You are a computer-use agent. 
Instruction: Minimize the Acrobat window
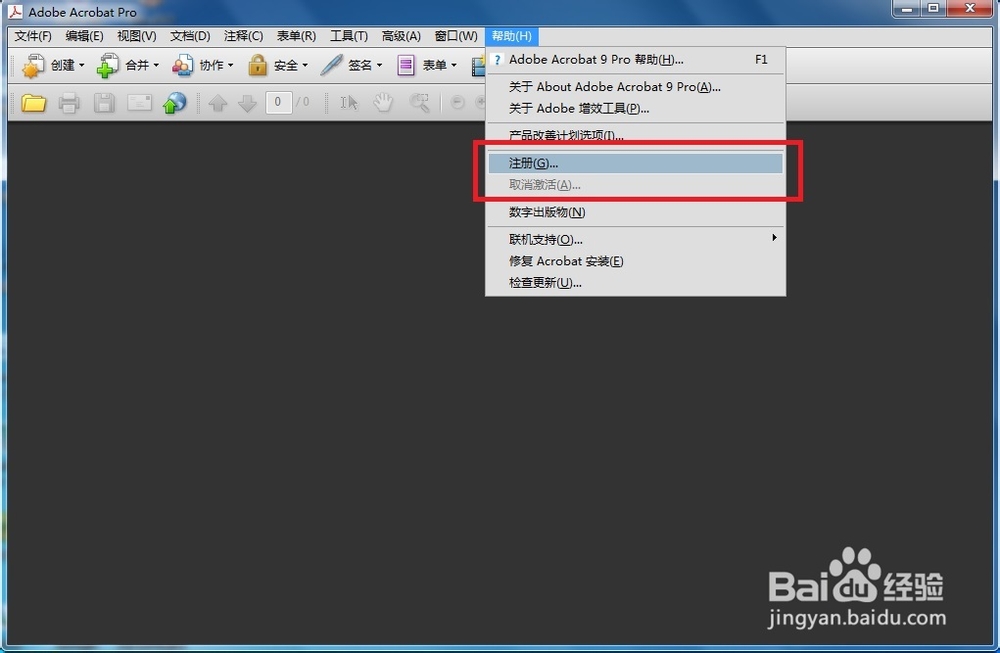(907, 8)
